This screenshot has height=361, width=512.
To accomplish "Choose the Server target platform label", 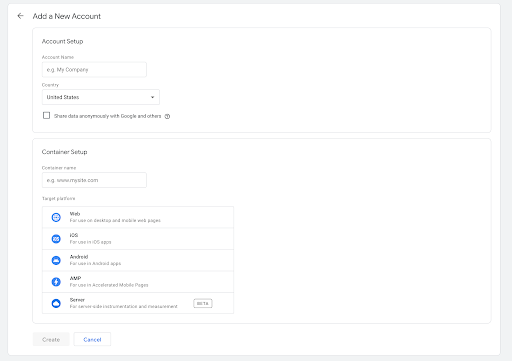I will click(77, 300).
